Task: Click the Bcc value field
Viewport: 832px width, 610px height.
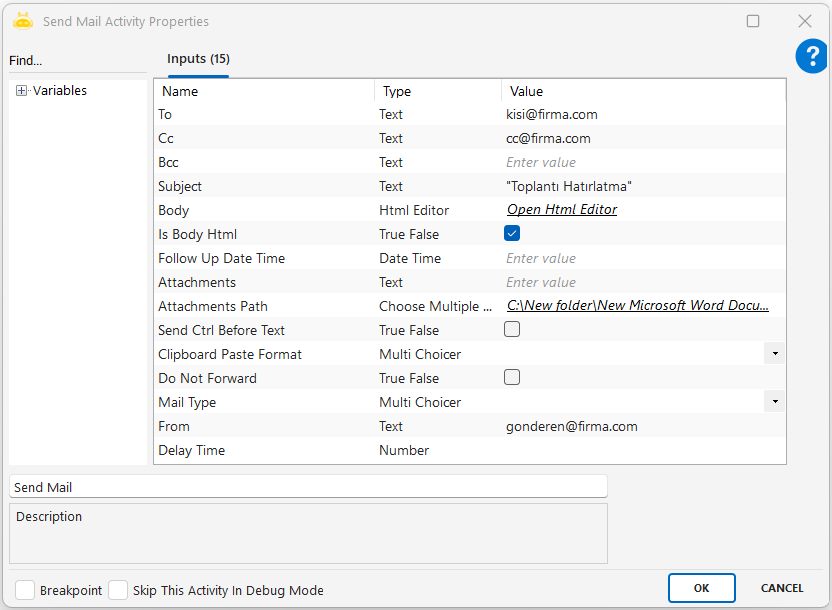Action: pyautogui.click(x=640, y=162)
